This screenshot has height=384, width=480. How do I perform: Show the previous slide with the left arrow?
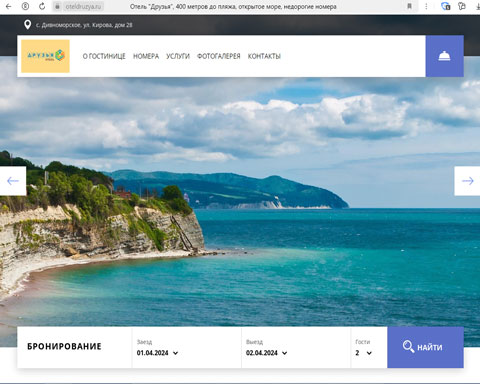tap(13, 181)
